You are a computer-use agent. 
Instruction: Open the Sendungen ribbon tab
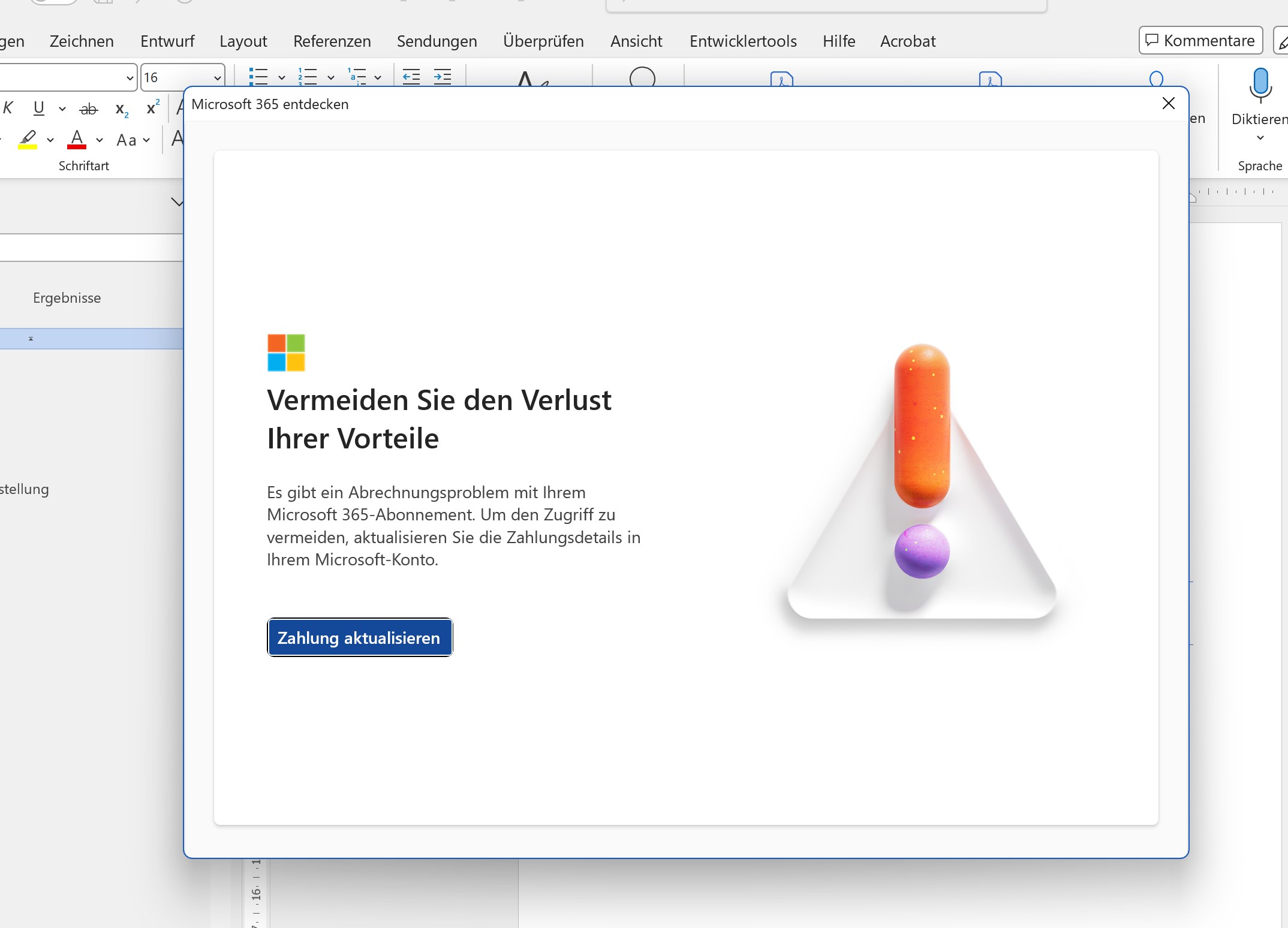(x=437, y=41)
